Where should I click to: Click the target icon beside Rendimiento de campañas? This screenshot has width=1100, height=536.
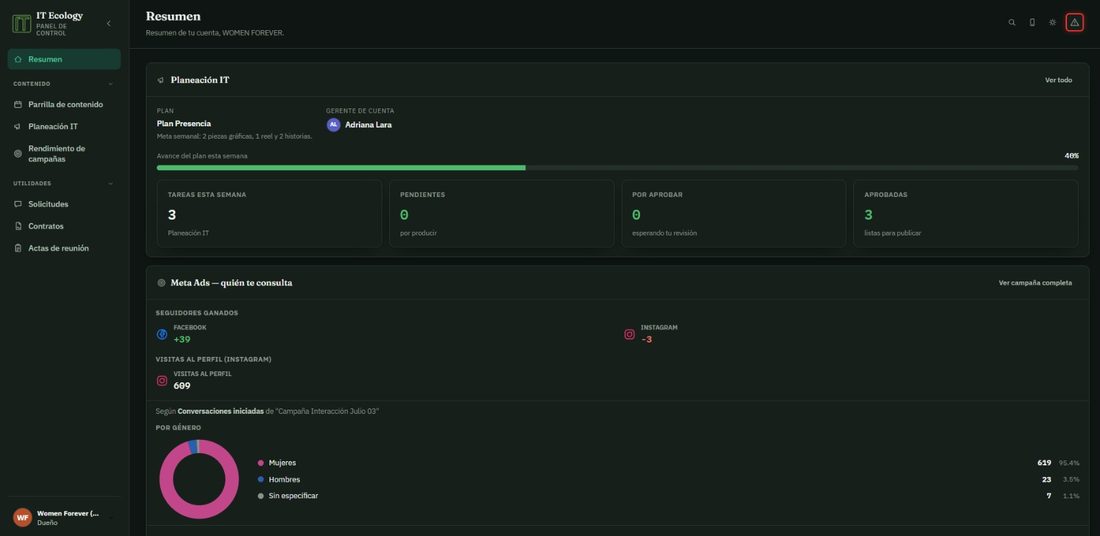[18, 154]
